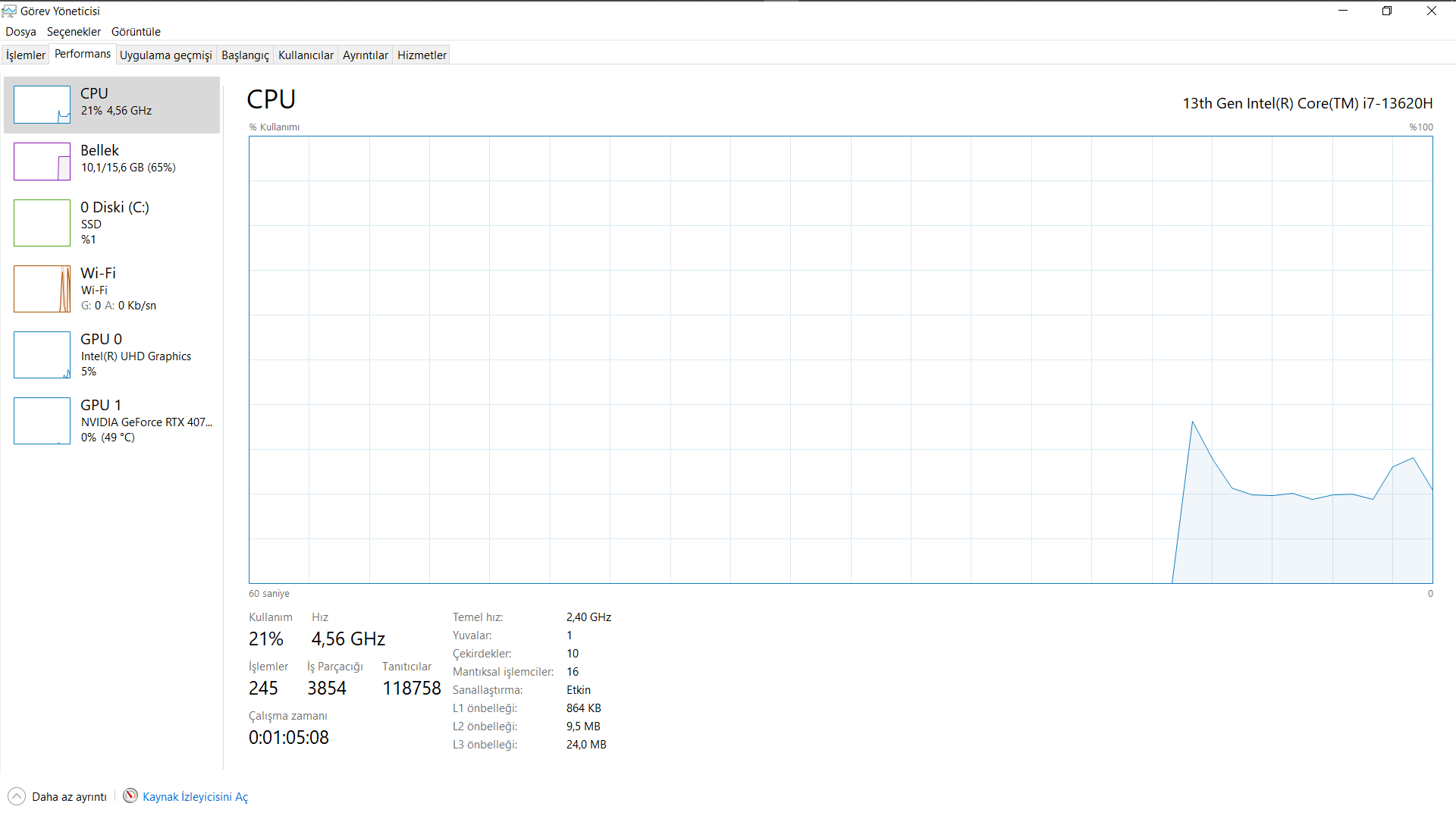Switch to the İşlemler tab
The height and width of the screenshot is (819, 1456).
click(x=26, y=55)
